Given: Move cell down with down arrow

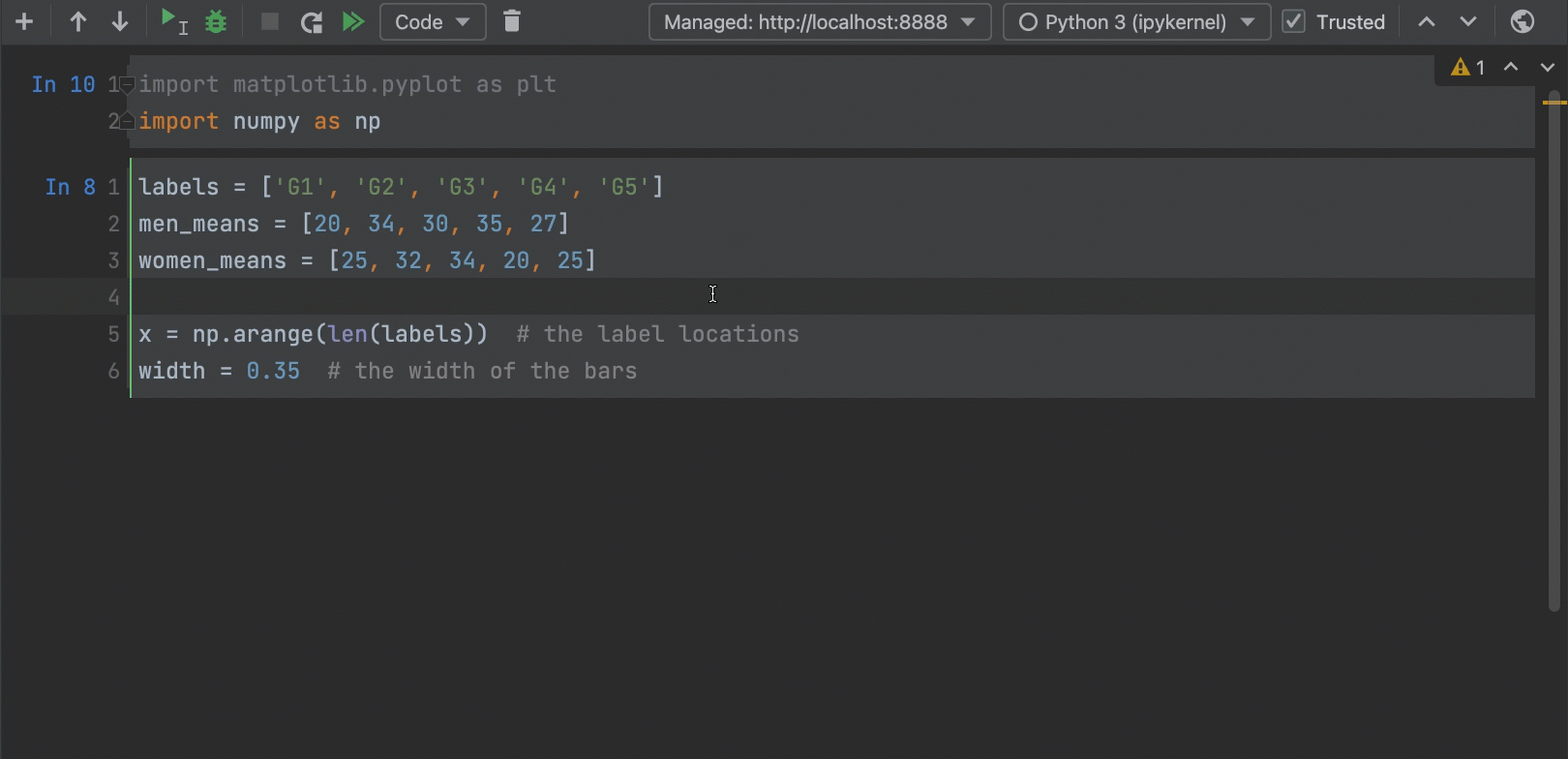Looking at the screenshot, I should point(120,21).
